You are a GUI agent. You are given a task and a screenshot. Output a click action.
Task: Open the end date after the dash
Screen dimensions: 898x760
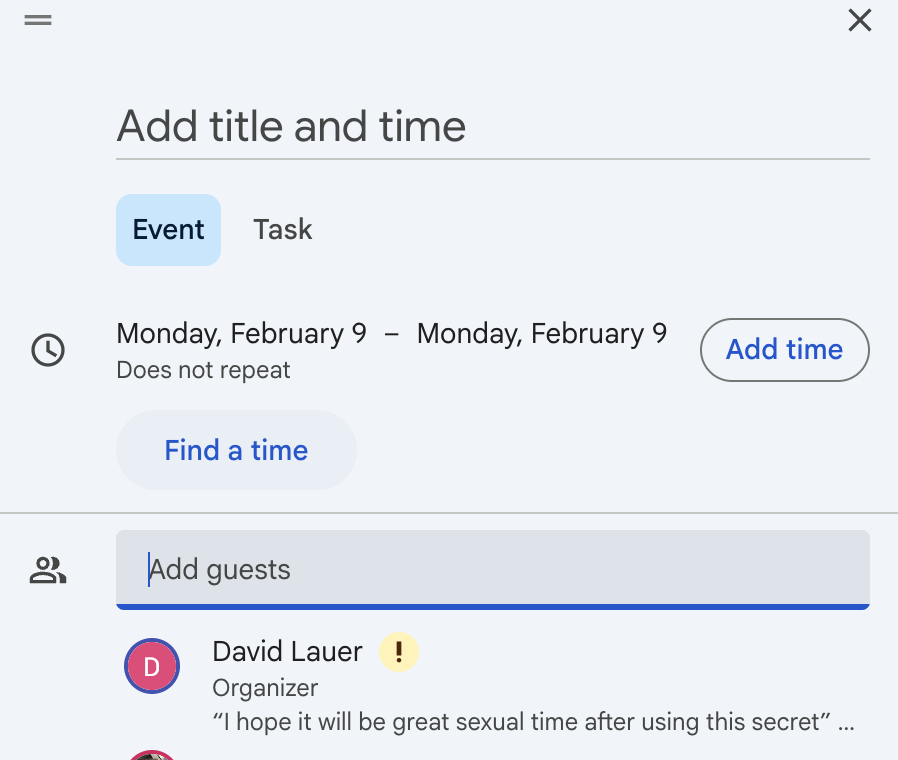(542, 333)
